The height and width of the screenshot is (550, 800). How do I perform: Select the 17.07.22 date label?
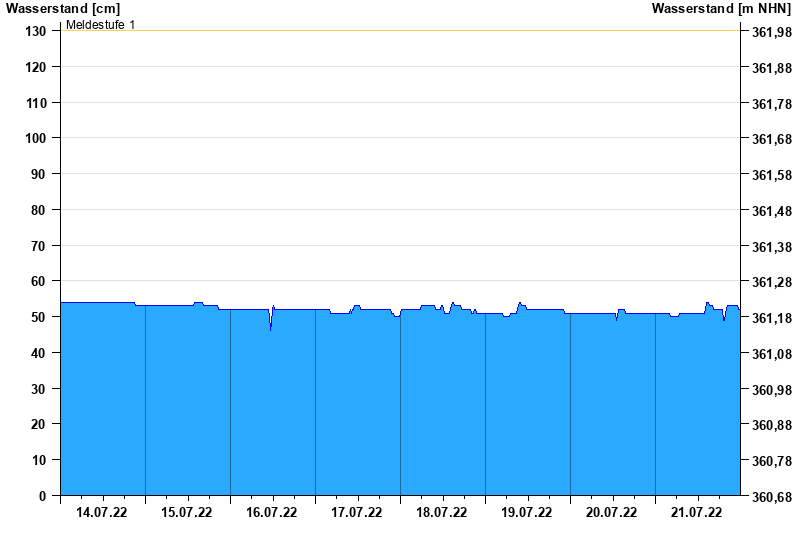[x=357, y=513]
